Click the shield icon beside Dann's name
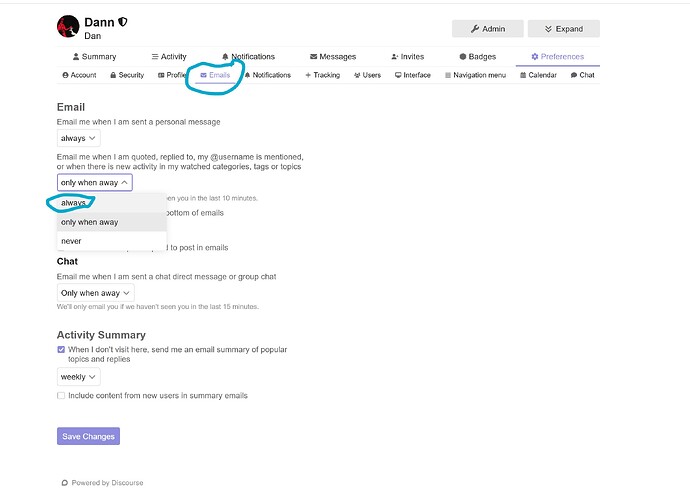Image resolution: width=690 pixels, height=488 pixels. 123,22
